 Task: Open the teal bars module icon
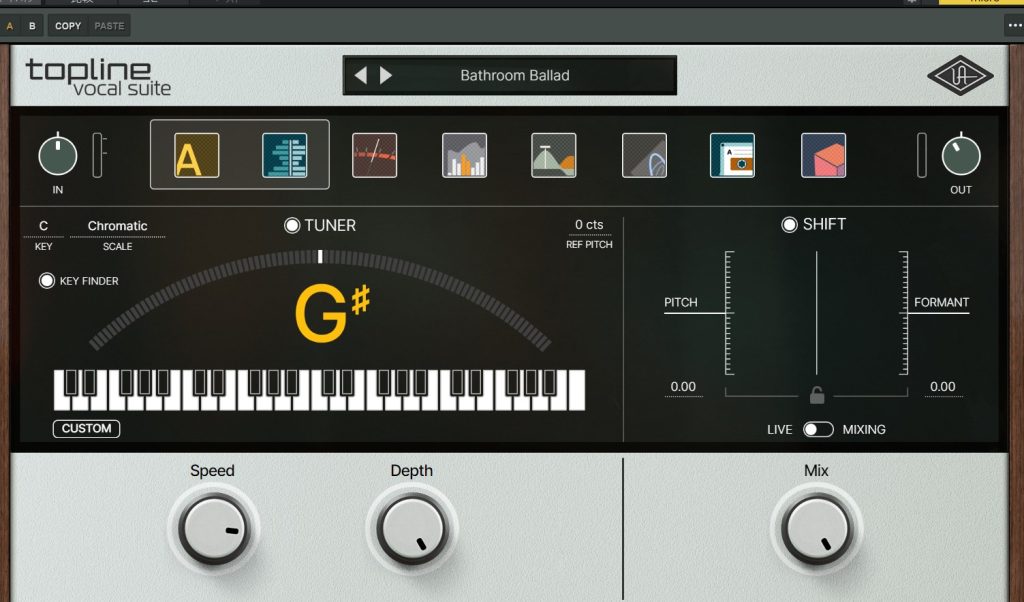click(284, 155)
